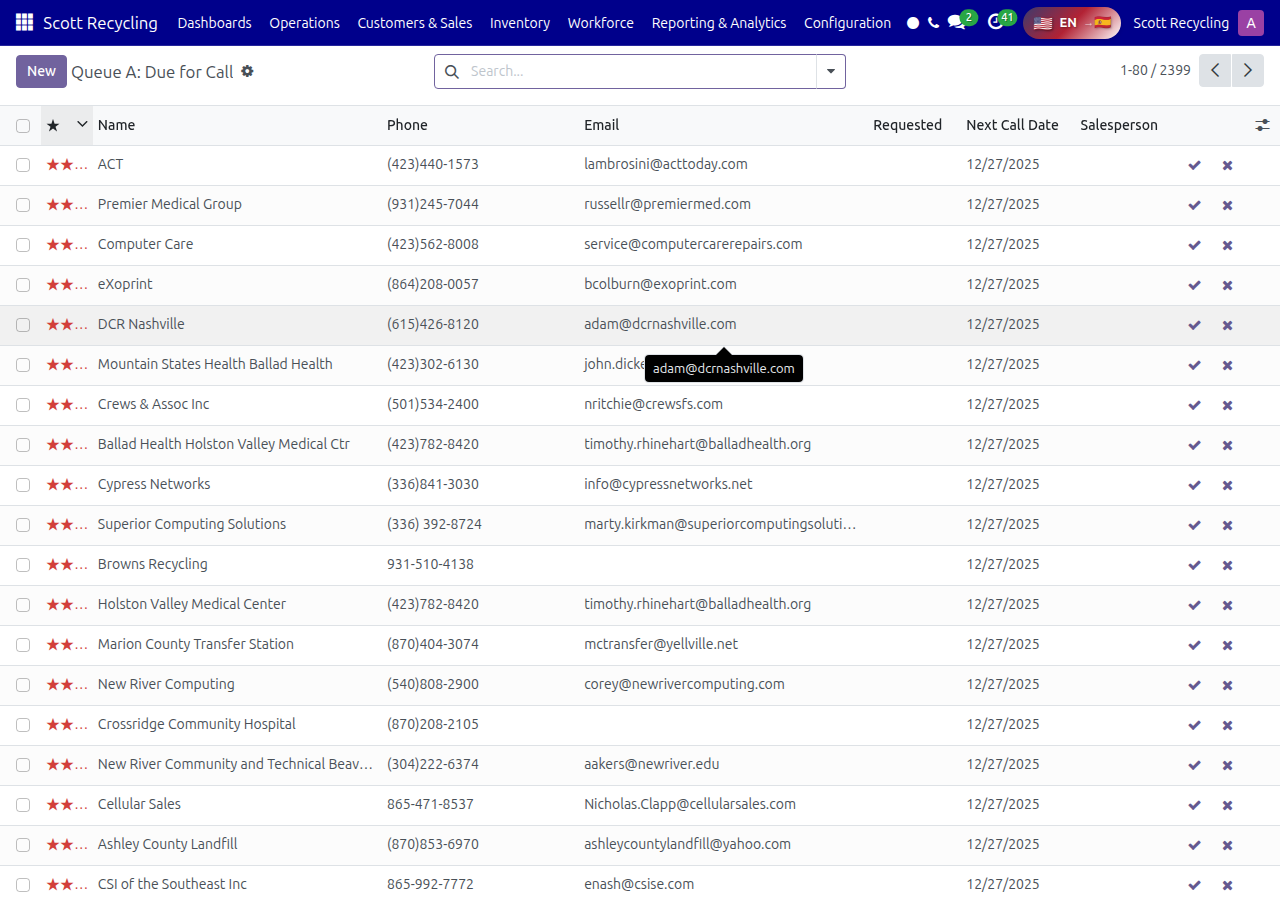
Task: Click the X icon for New River Computing
Action: point(1227,685)
